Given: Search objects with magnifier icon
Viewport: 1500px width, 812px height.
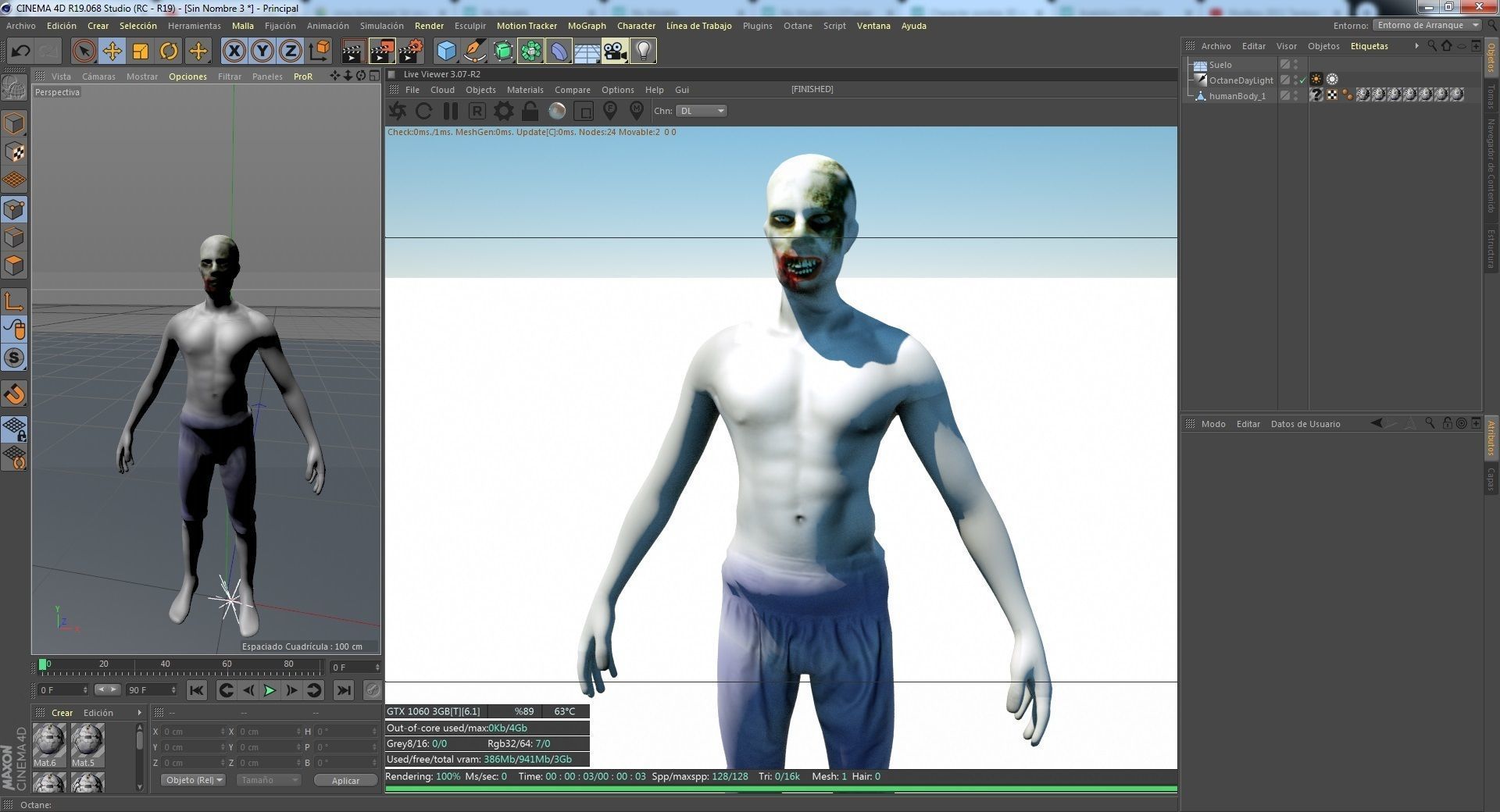Looking at the screenshot, I should click(1431, 46).
